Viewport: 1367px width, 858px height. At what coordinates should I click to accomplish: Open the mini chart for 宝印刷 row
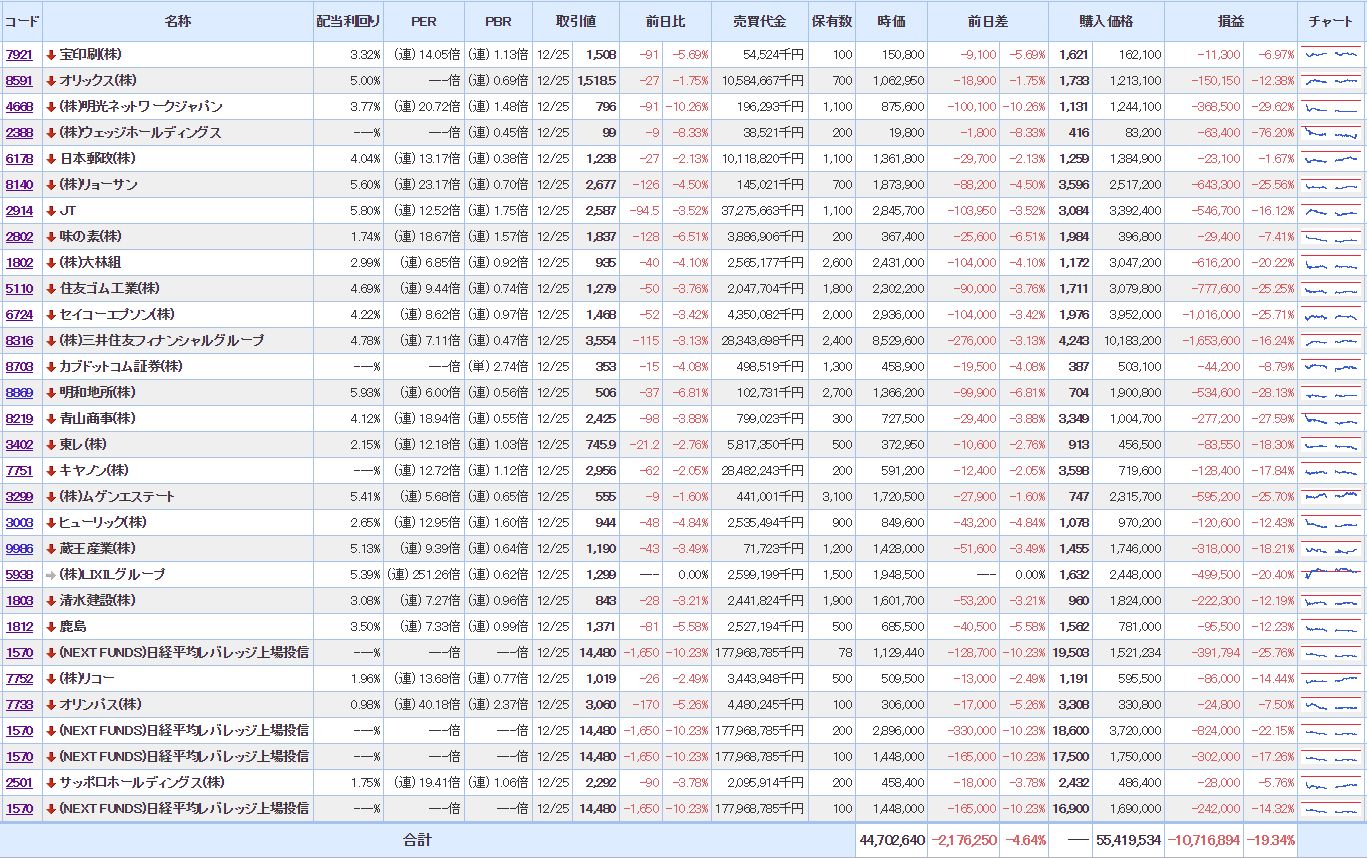(1331, 55)
